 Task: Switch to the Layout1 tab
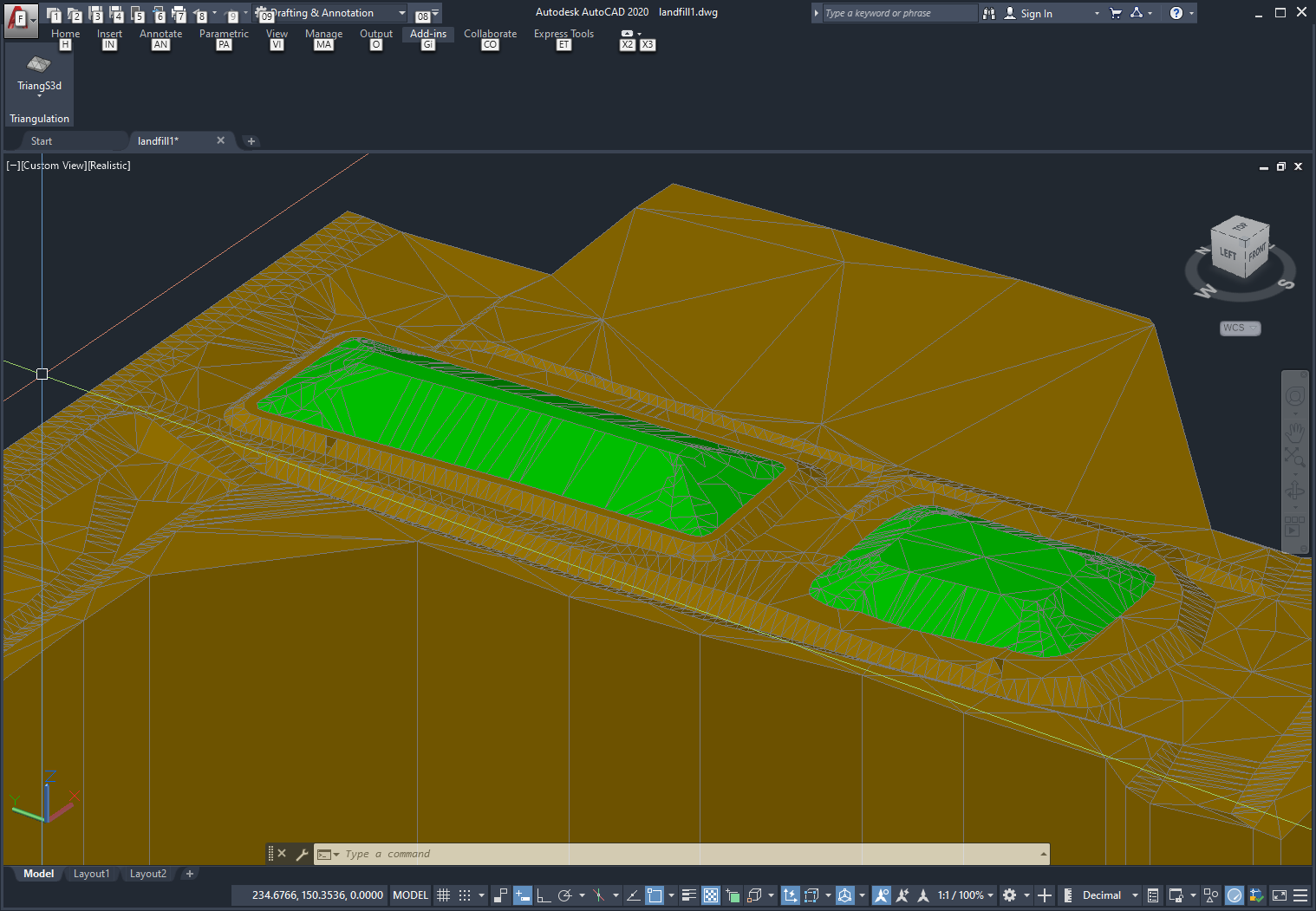click(91, 874)
